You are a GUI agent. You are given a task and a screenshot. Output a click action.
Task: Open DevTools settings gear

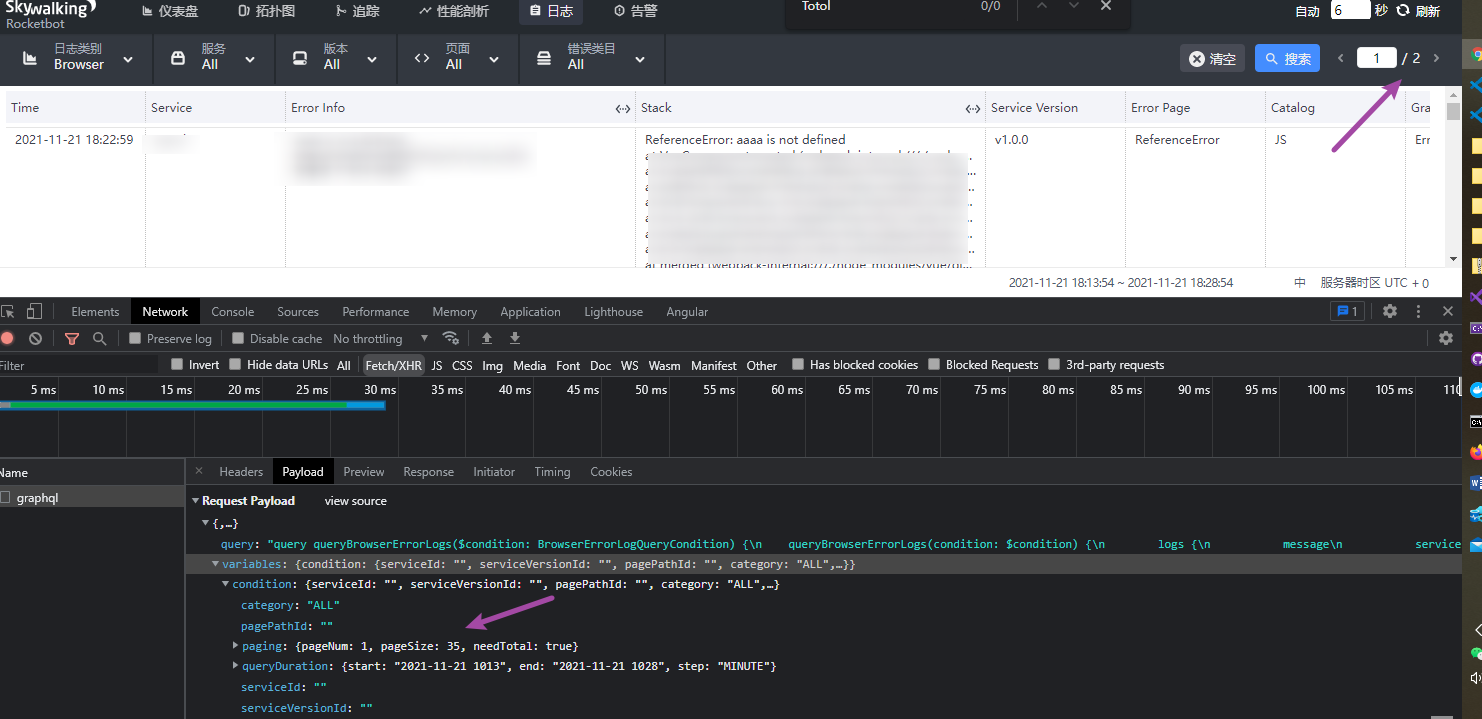pos(1390,311)
